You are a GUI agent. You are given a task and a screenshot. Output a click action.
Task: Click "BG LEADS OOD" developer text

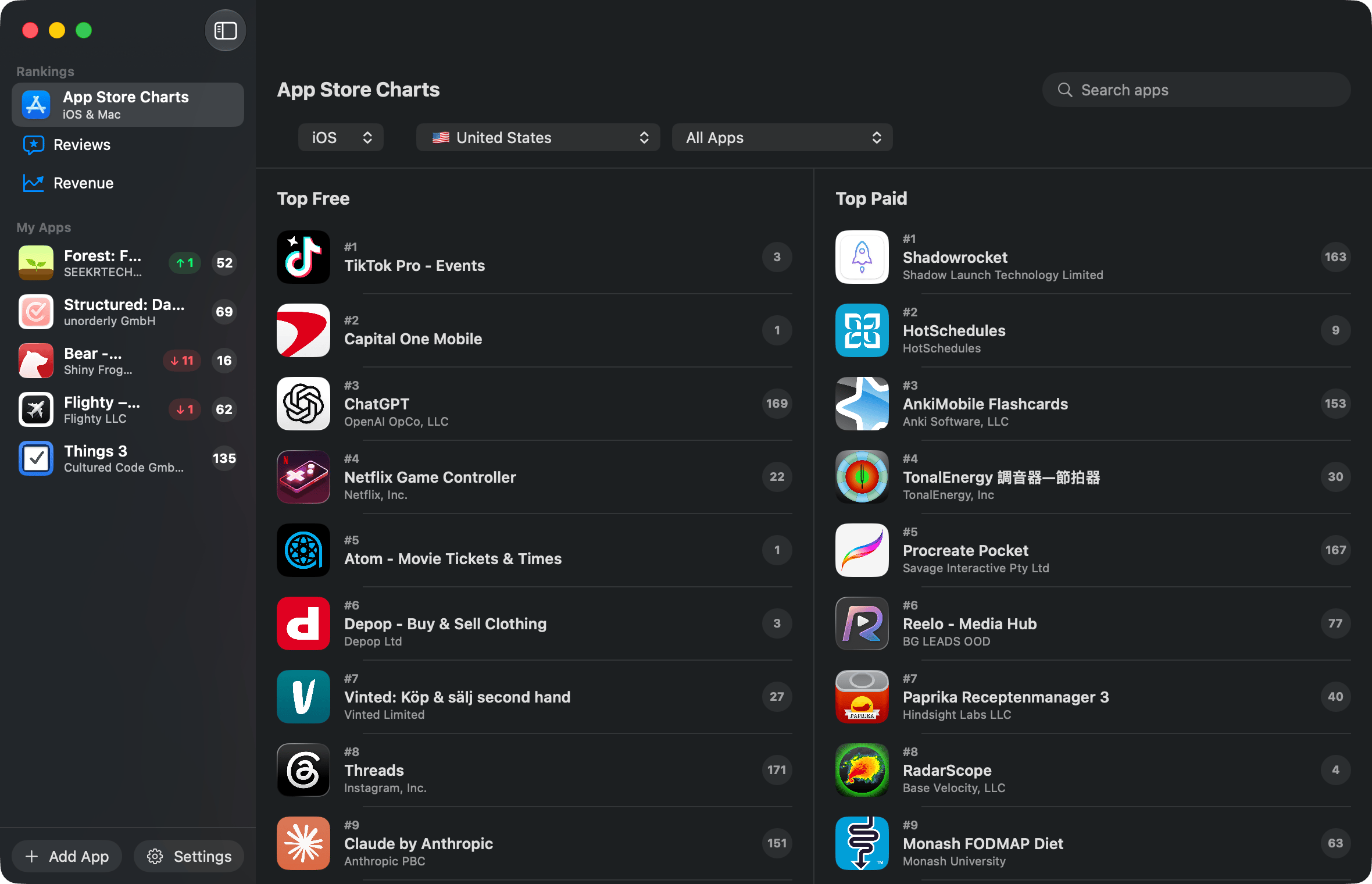[946, 641]
